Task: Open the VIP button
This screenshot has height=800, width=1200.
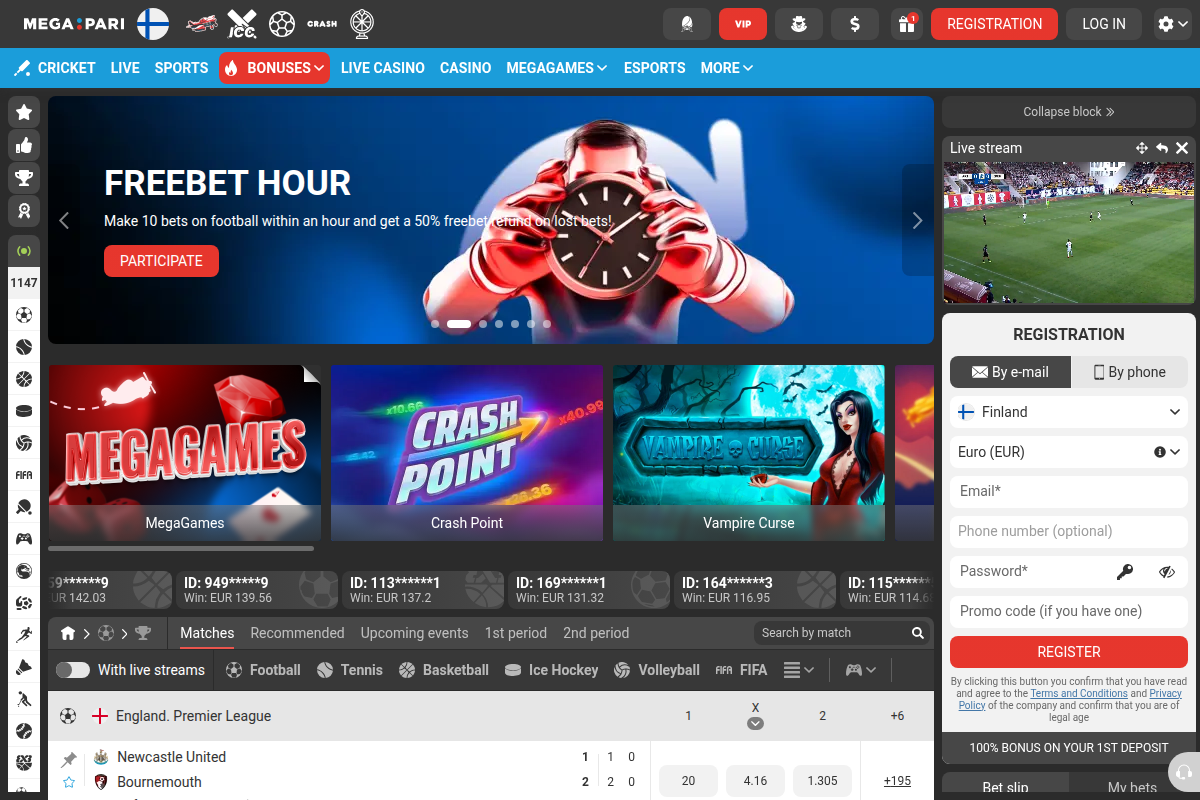Action: 743,24
